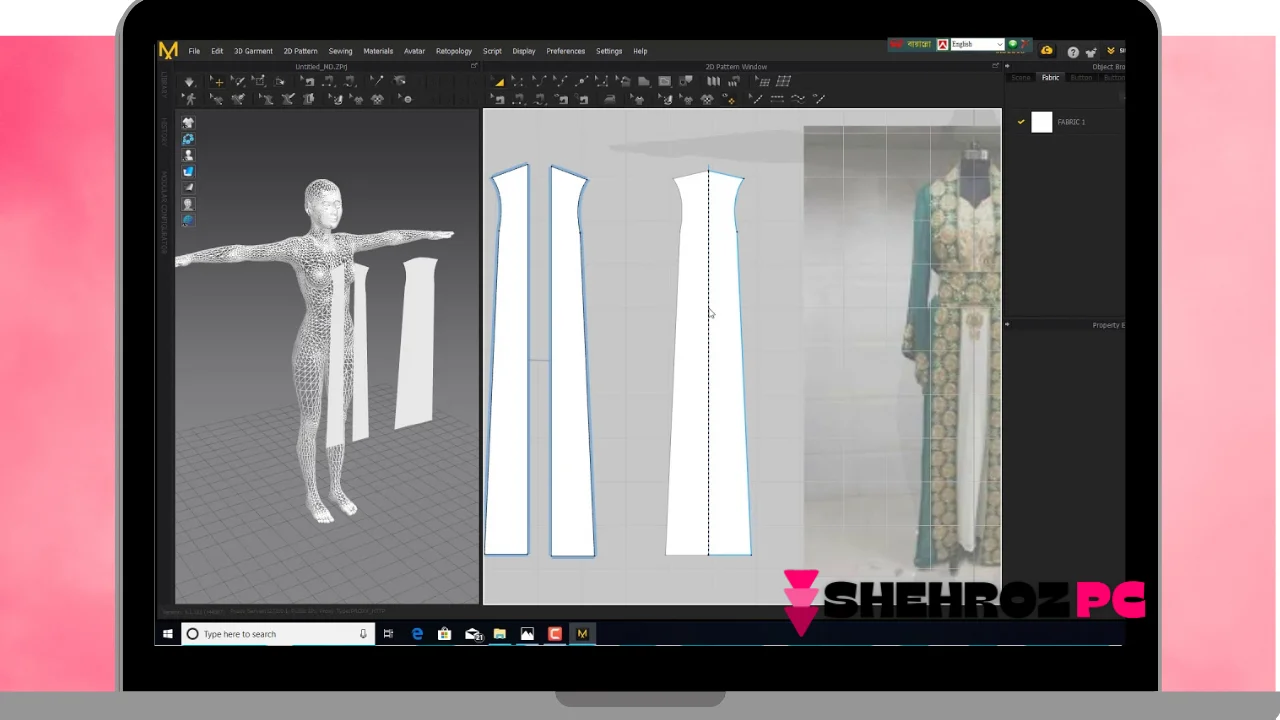Open the help question mark icon
Image resolution: width=1280 pixels, height=720 pixels.
coord(1073,52)
